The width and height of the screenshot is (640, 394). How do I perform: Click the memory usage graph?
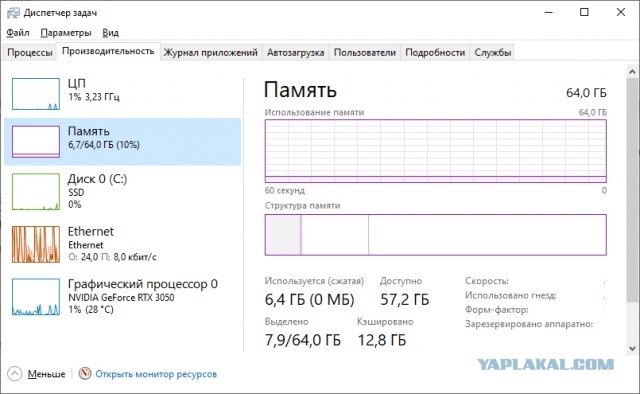point(436,151)
